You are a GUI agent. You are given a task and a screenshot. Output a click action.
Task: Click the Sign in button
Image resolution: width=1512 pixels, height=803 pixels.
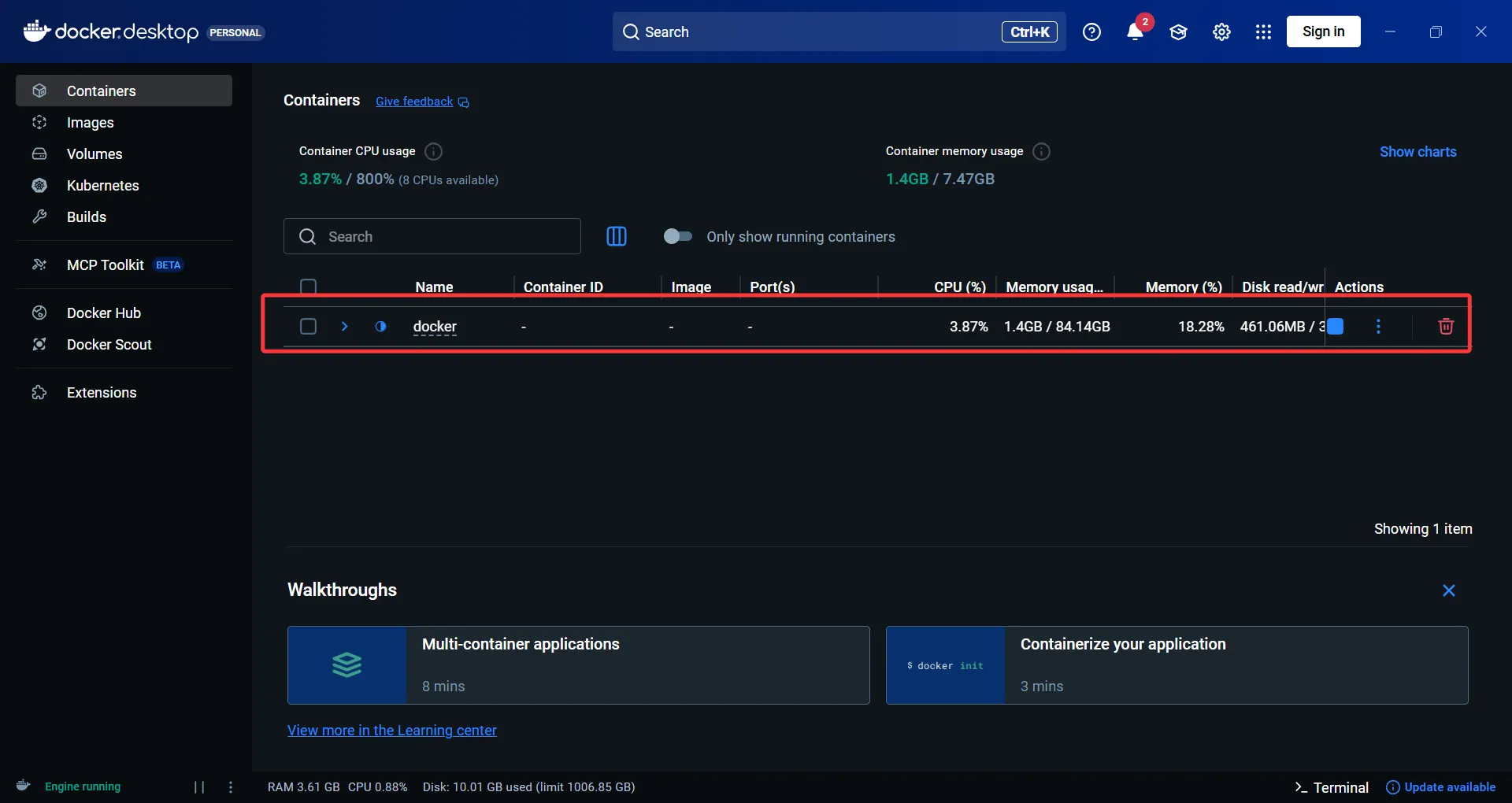click(x=1323, y=31)
